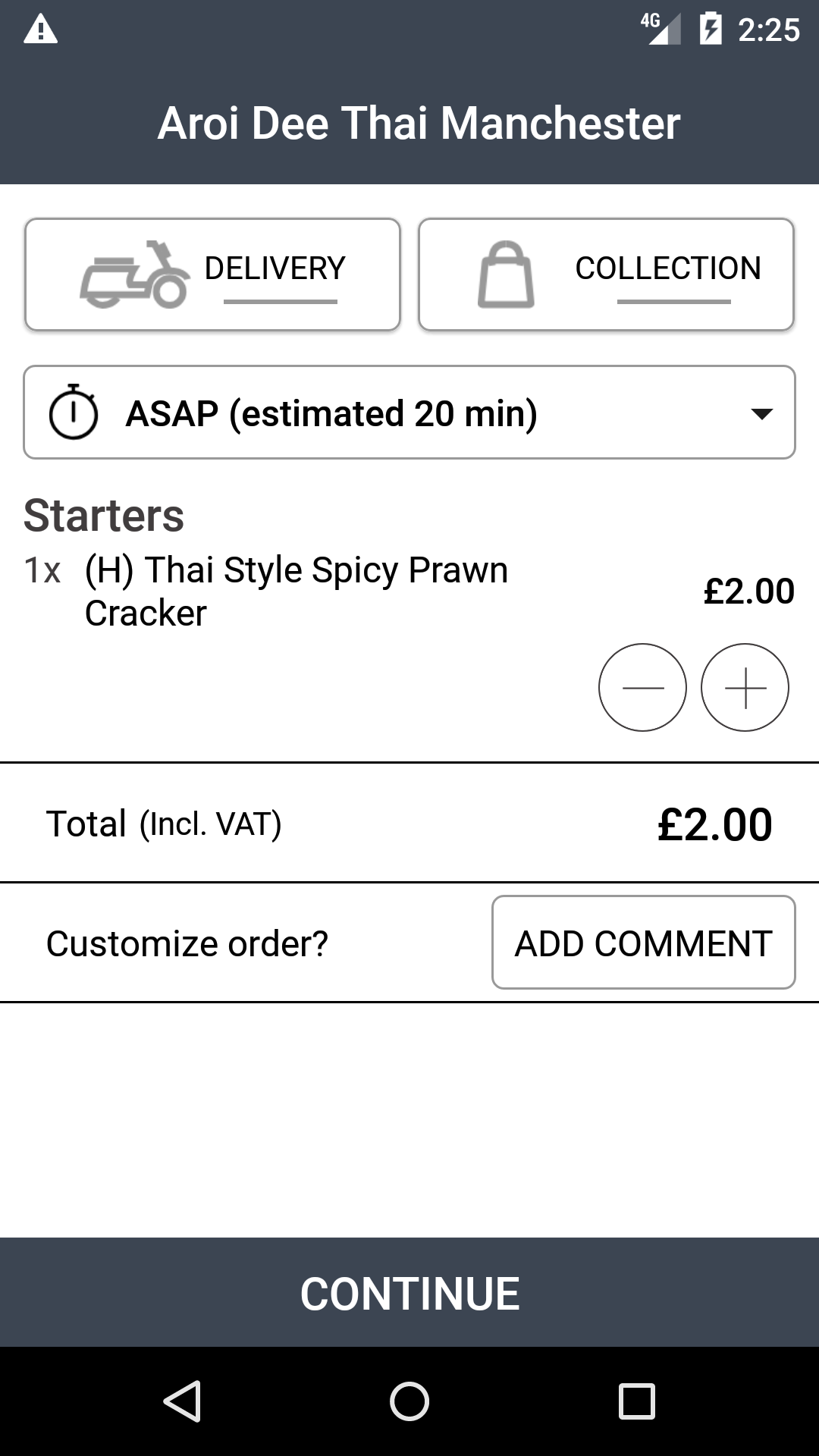Tap the collection shopping bag icon

[506, 275]
